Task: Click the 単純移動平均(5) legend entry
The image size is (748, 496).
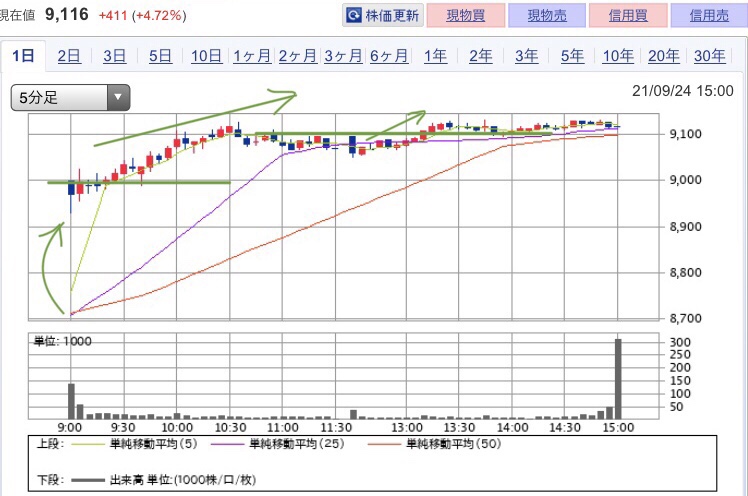Action: 134,444
